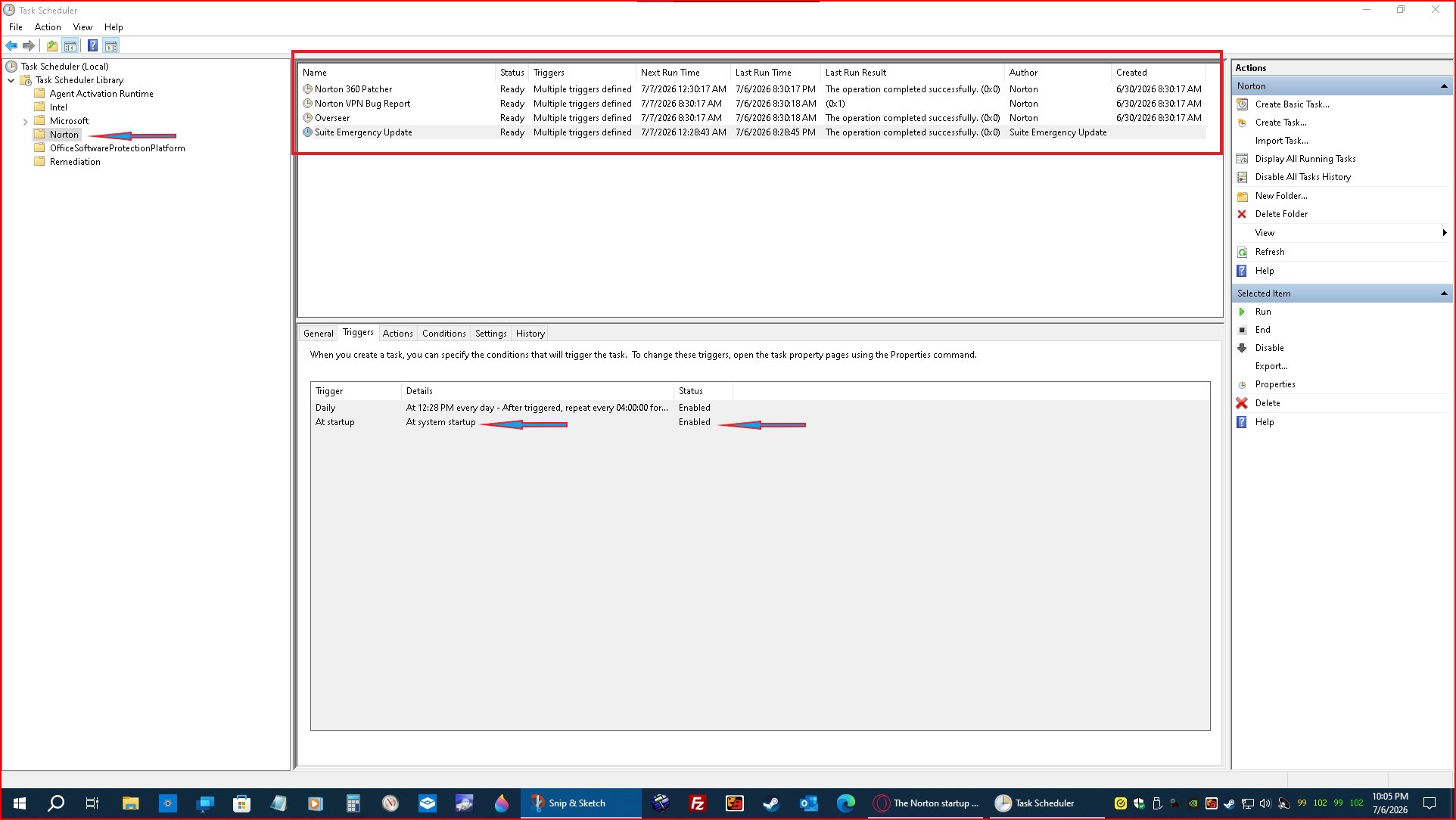Toggle Show/Hide Console Tree toolbar icon

click(70, 45)
